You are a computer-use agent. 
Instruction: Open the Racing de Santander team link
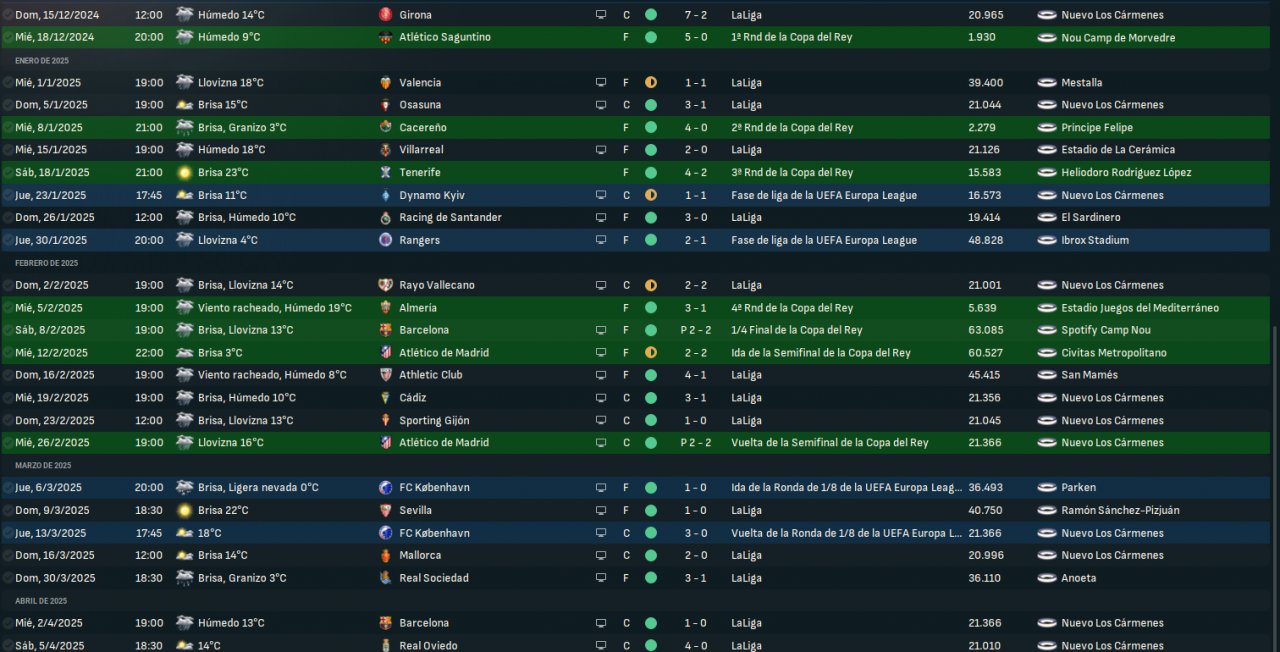450,217
